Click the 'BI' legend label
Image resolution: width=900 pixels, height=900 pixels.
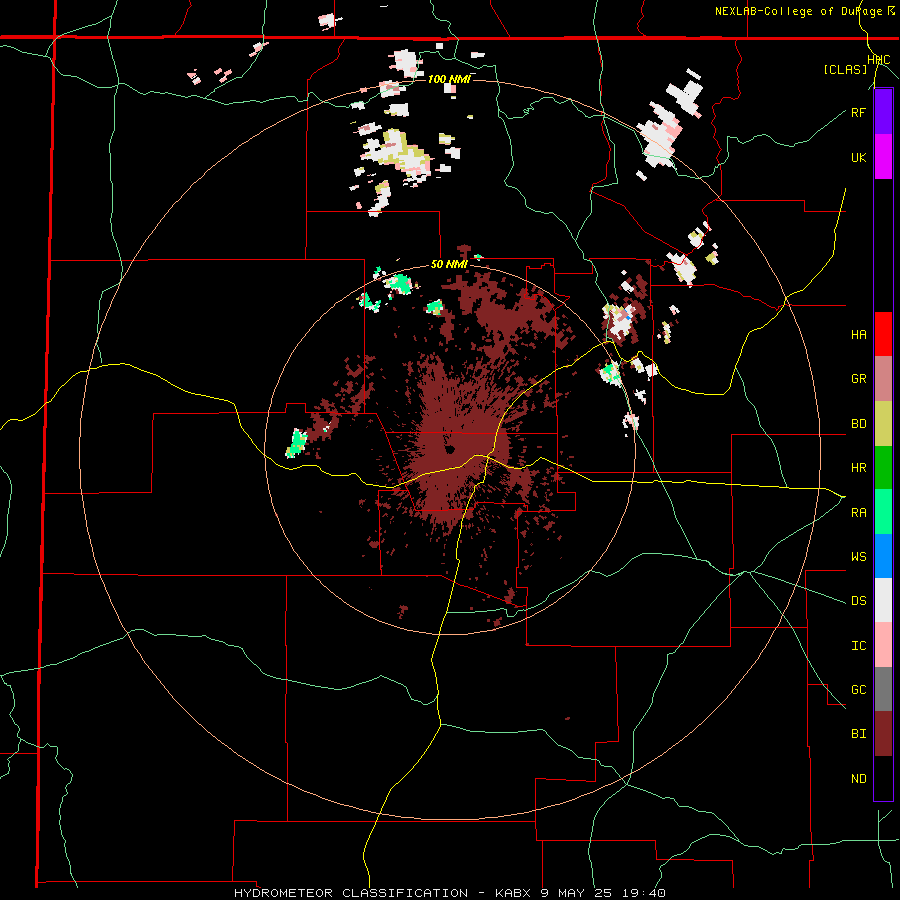point(858,734)
